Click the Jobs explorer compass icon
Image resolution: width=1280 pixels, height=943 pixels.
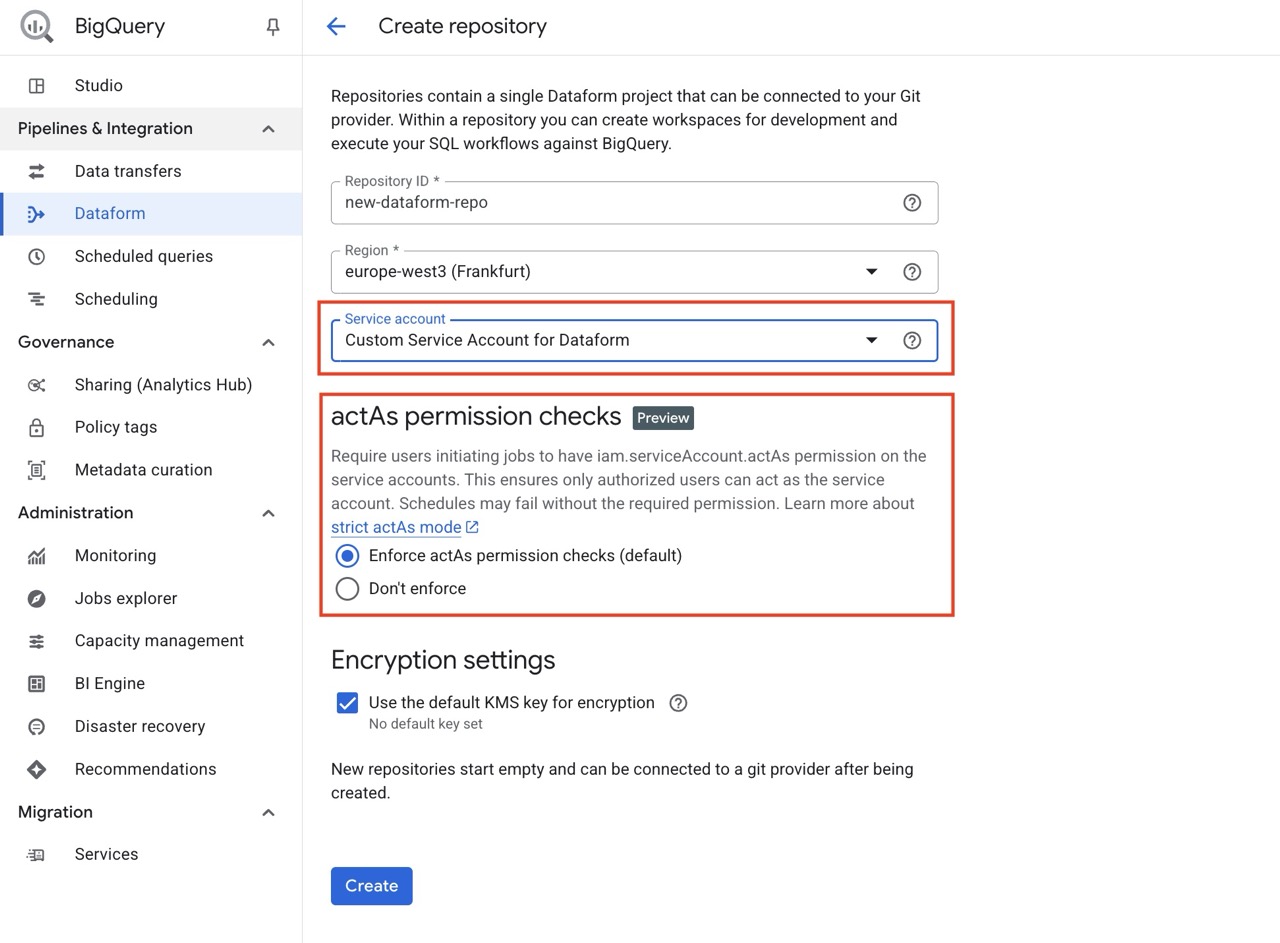(x=37, y=598)
